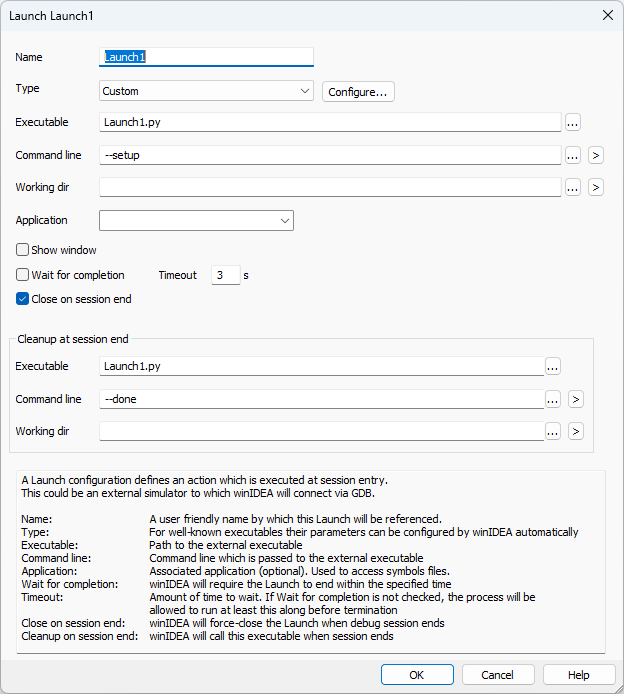Open macro arrow beside Cleanup Command line
Image resolution: width=624 pixels, height=694 pixels.
pyautogui.click(x=575, y=399)
